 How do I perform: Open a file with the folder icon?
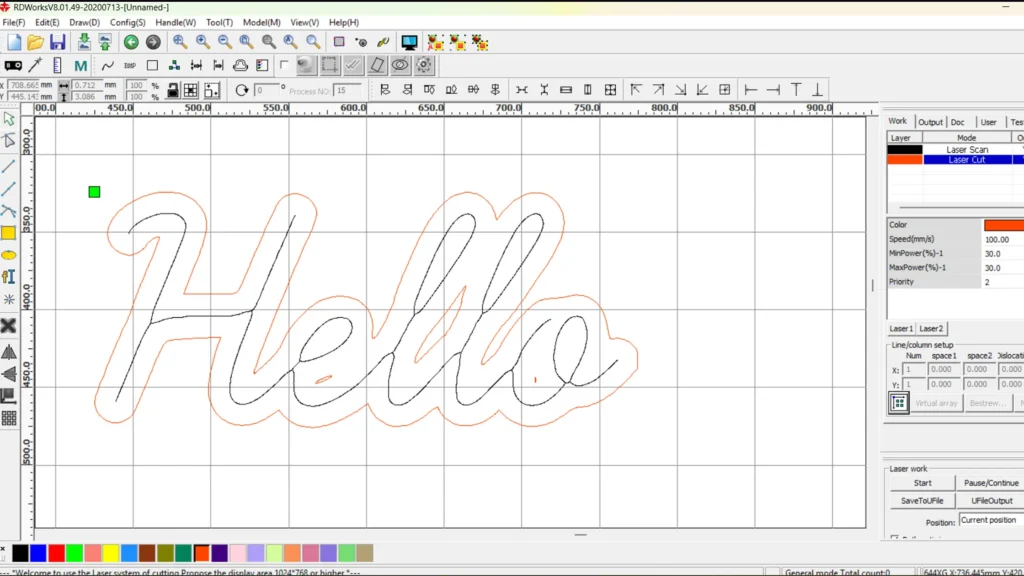[35, 42]
